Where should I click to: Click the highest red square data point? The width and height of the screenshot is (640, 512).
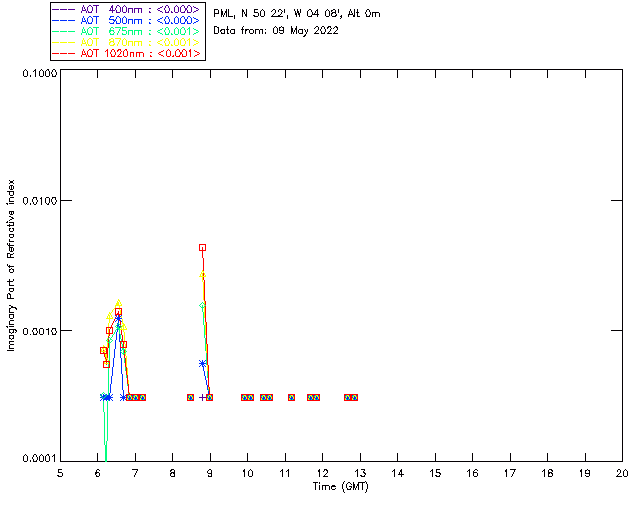202,247
